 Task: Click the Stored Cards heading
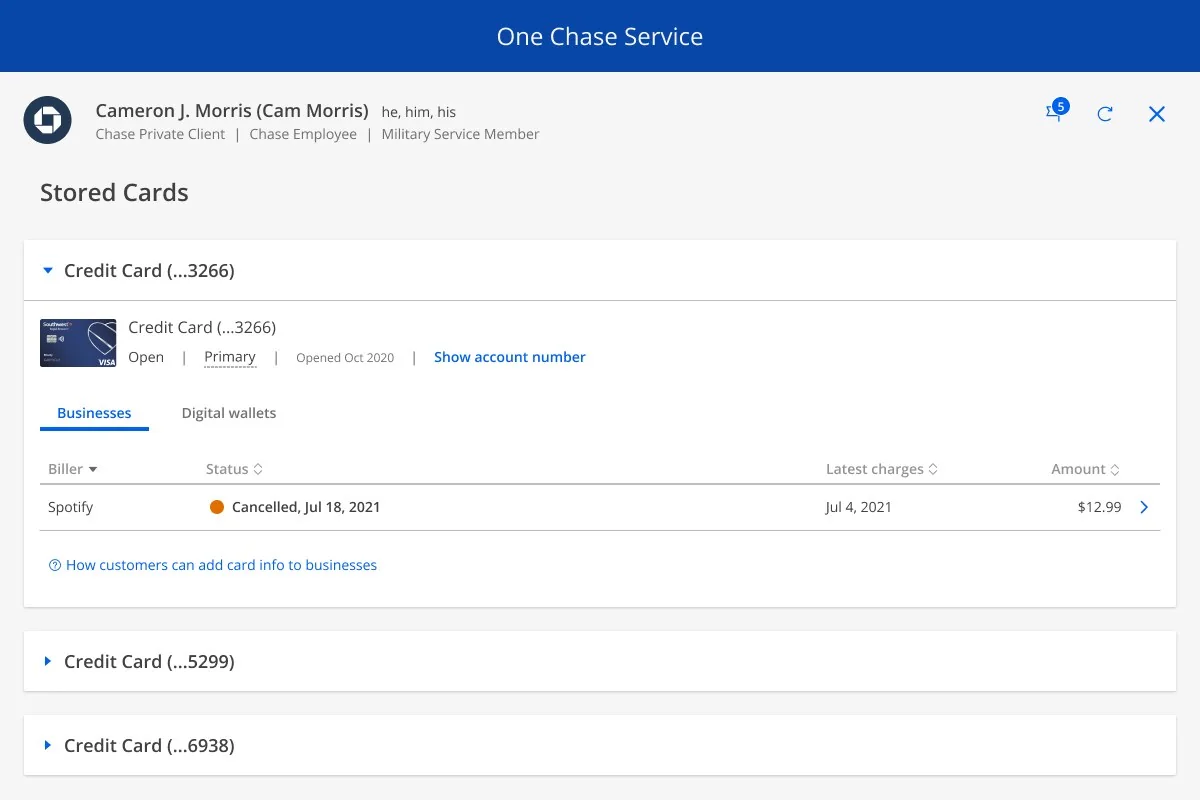click(x=114, y=193)
